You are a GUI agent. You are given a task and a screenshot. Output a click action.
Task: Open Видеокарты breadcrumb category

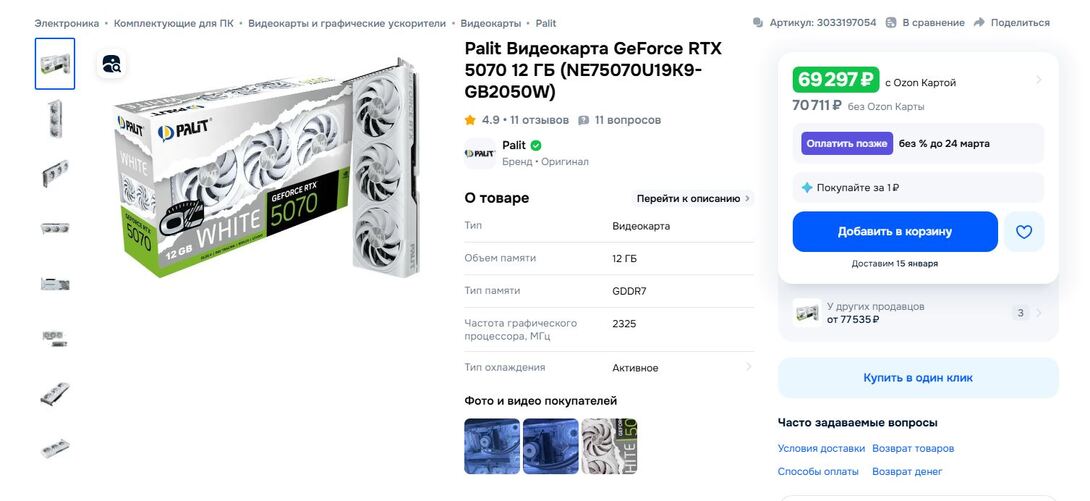coord(491,23)
